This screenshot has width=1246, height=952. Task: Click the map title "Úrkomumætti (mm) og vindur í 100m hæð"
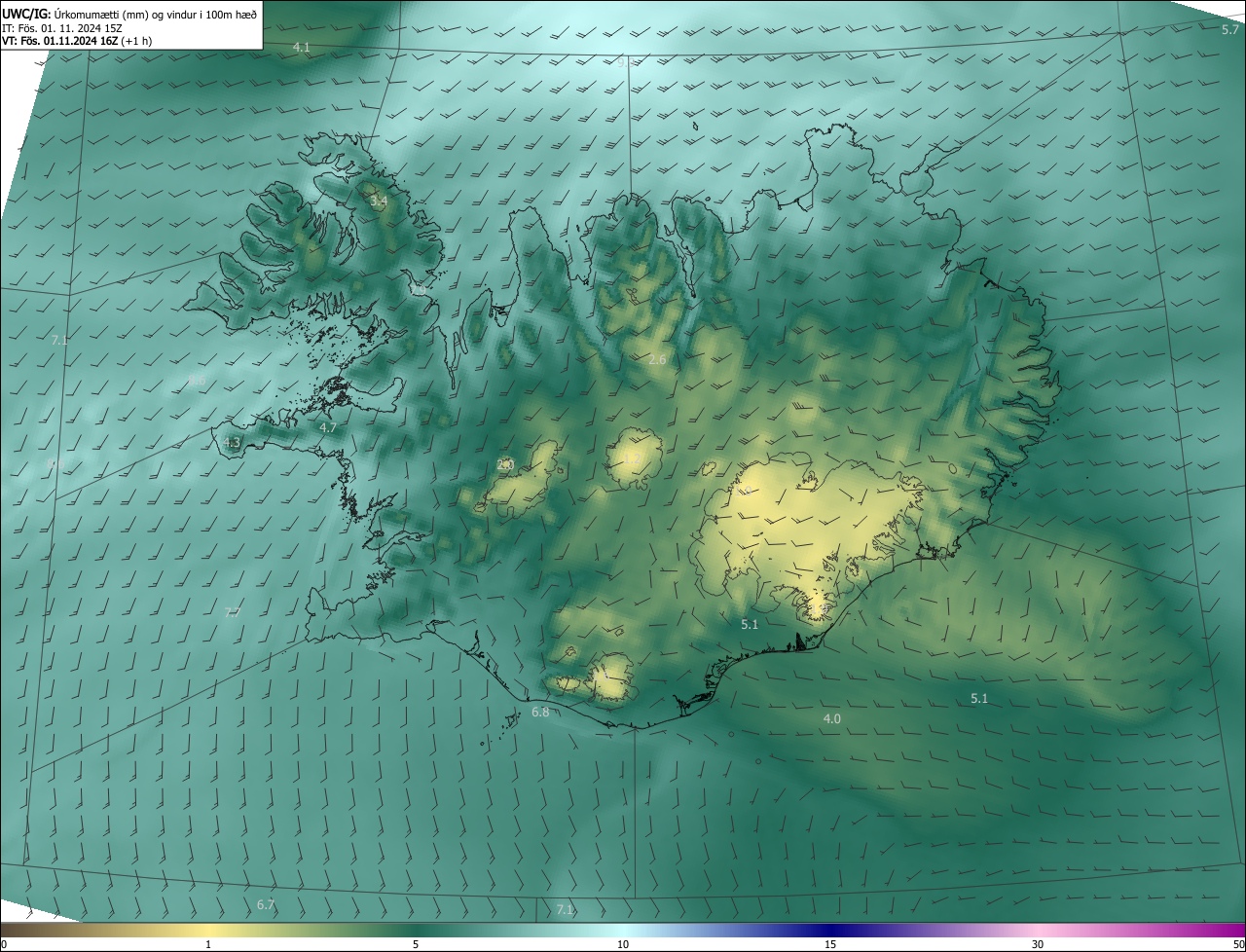click(x=155, y=13)
